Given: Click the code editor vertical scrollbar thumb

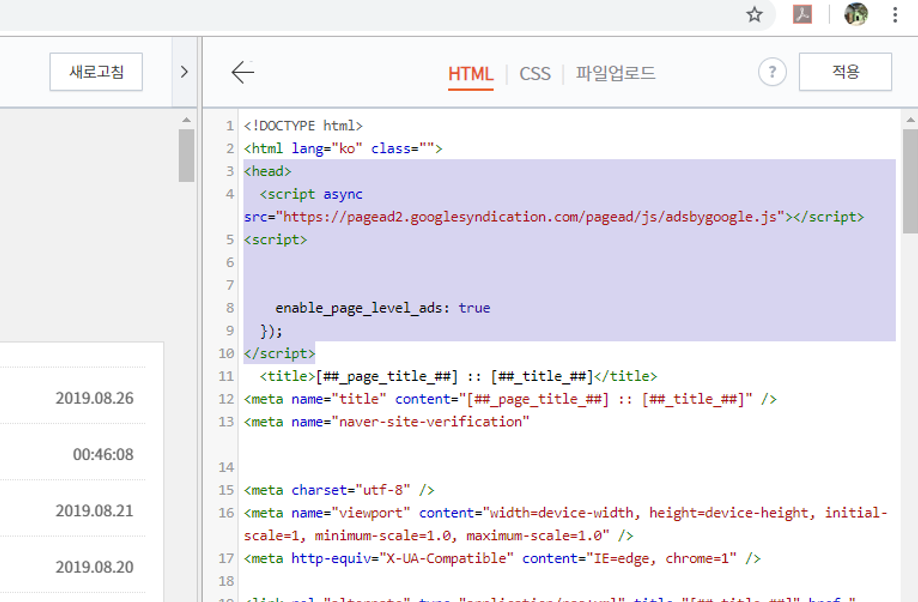Looking at the screenshot, I should point(910,181).
